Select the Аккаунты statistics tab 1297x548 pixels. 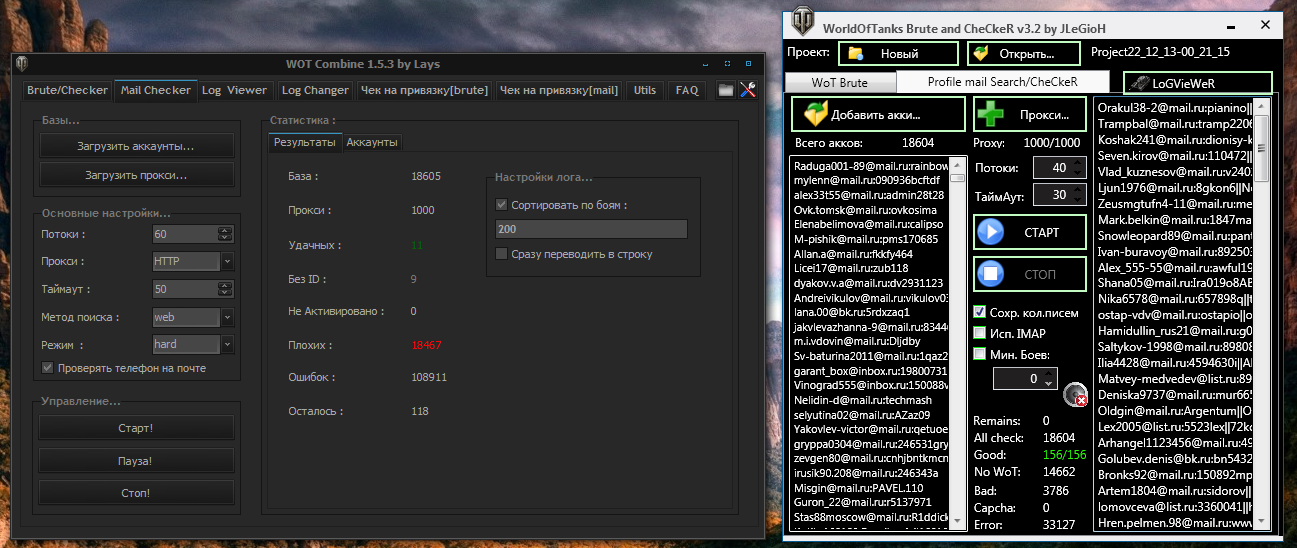tap(372, 143)
